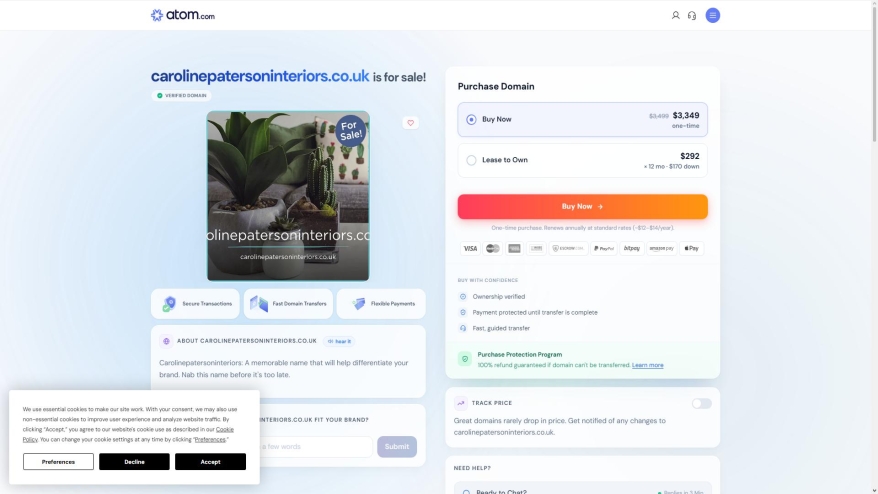Click the PayPal payment icon

[604, 248]
